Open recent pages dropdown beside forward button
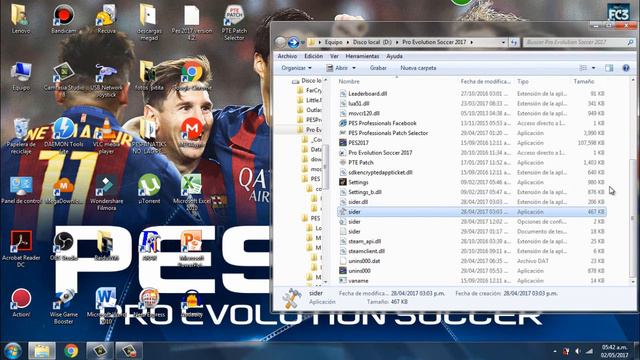The image size is (640, 360). click(302, 42)
